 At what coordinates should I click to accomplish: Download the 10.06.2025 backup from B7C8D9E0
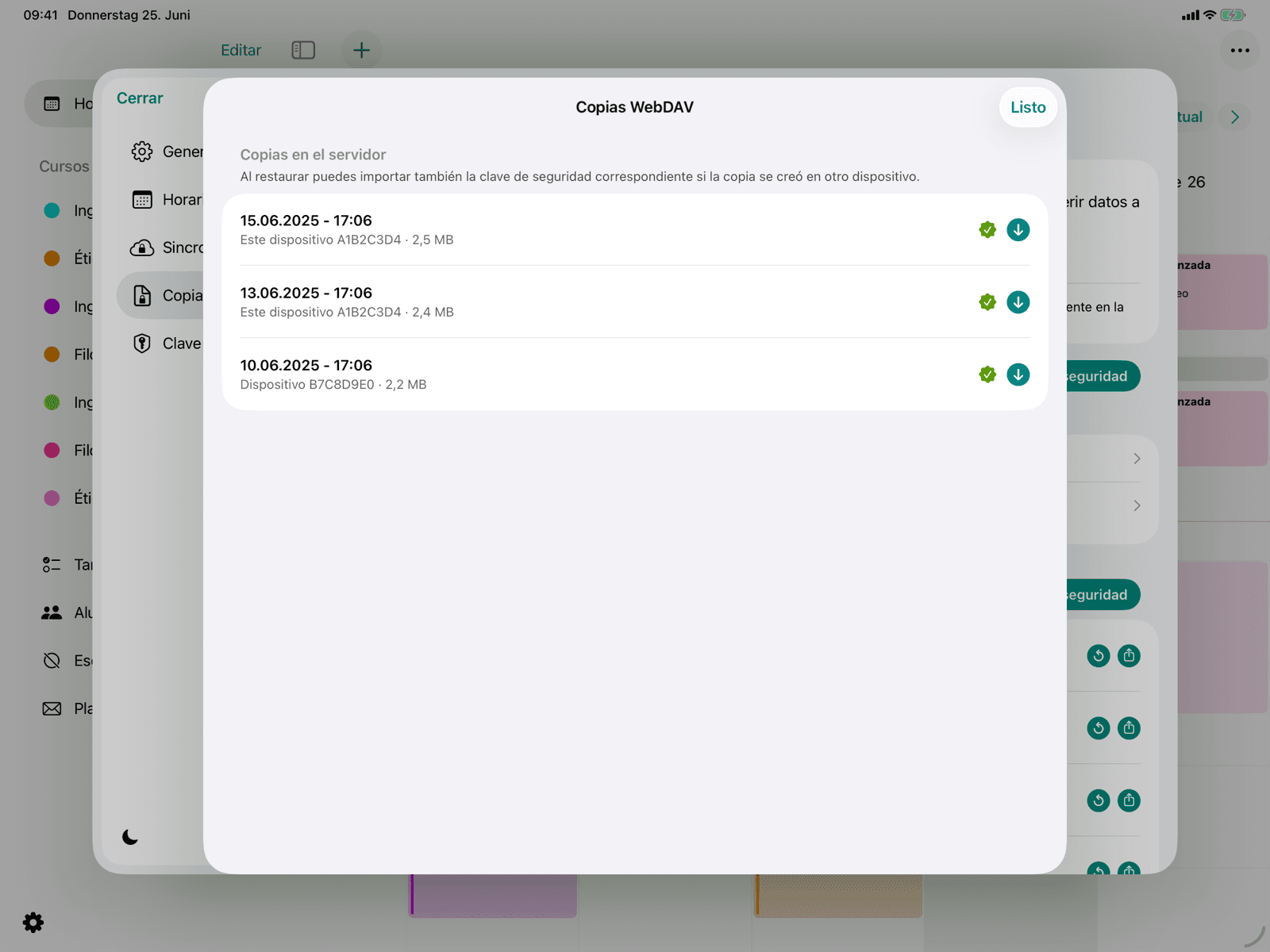(1018, 374)
